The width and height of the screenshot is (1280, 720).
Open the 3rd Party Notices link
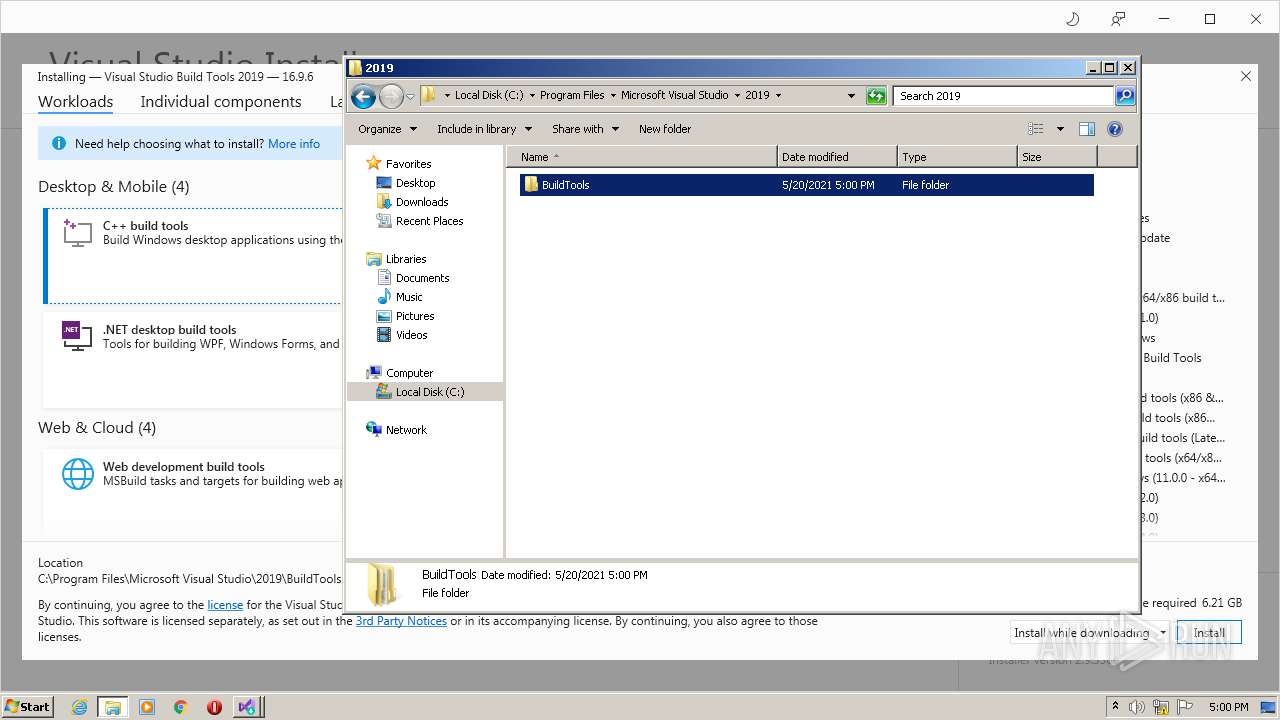tap(401, 621)
